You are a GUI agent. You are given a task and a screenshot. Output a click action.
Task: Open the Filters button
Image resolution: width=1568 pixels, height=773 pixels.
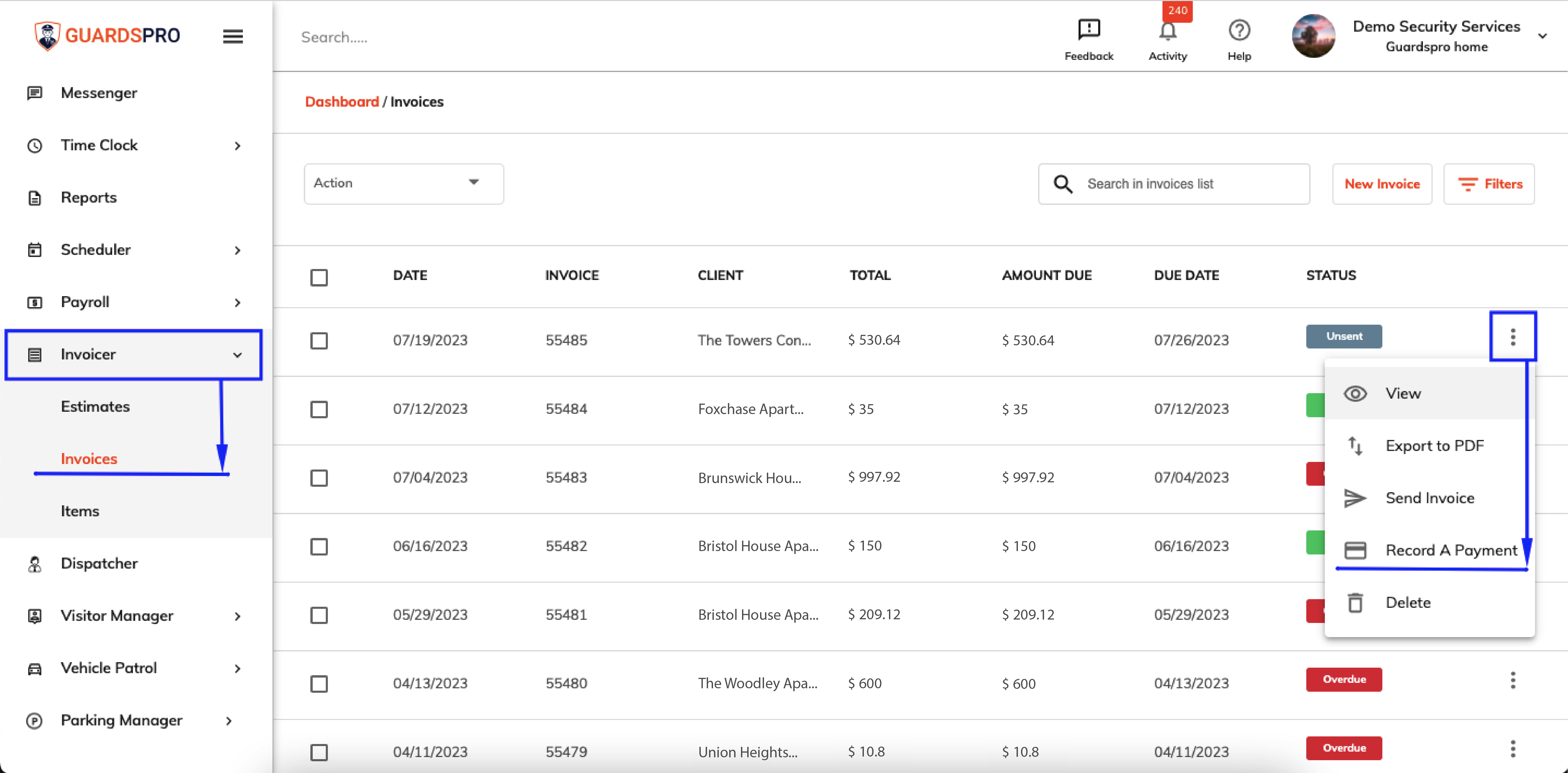[1488, 184]
